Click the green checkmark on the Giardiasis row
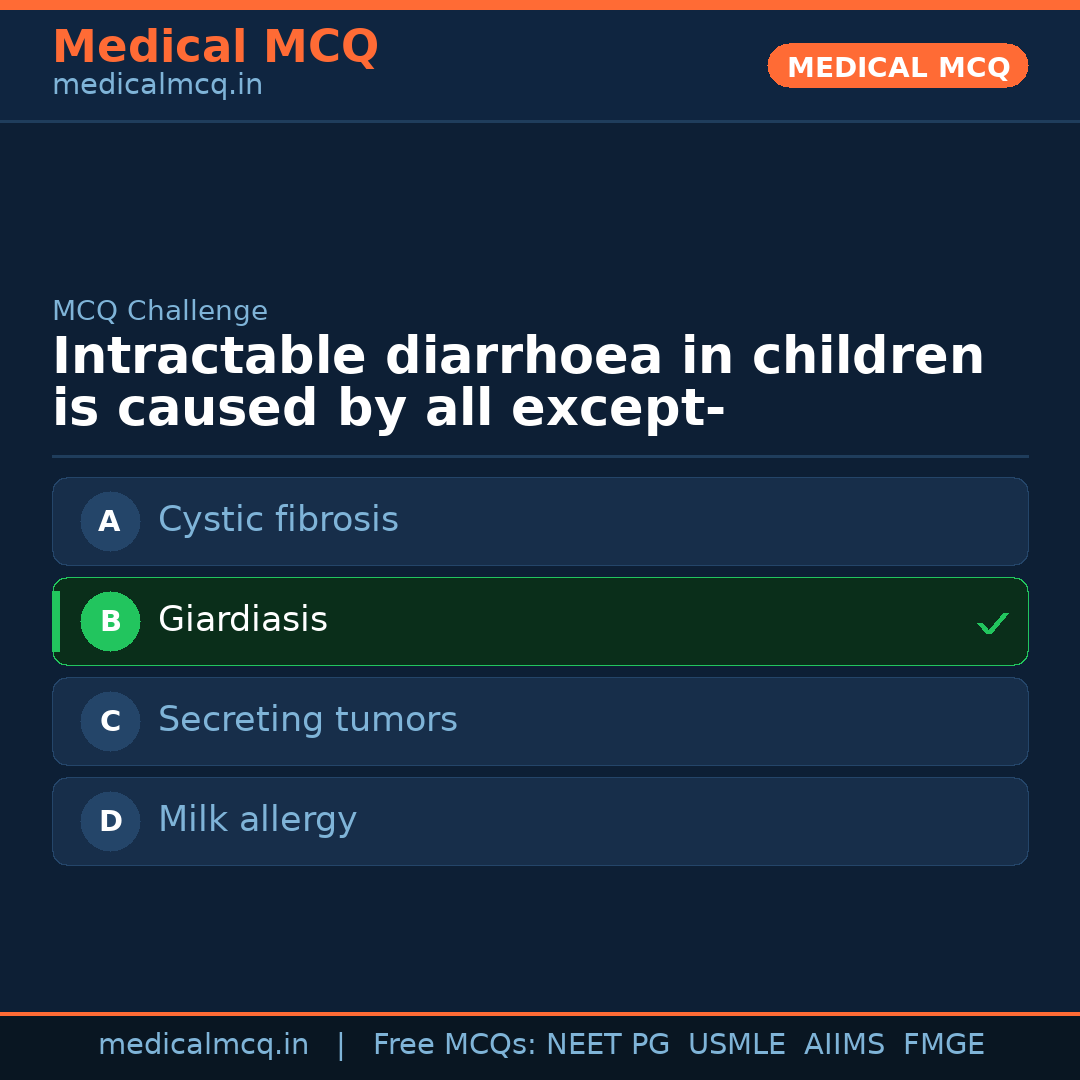 pyautogui.click(x=992, y=623)
